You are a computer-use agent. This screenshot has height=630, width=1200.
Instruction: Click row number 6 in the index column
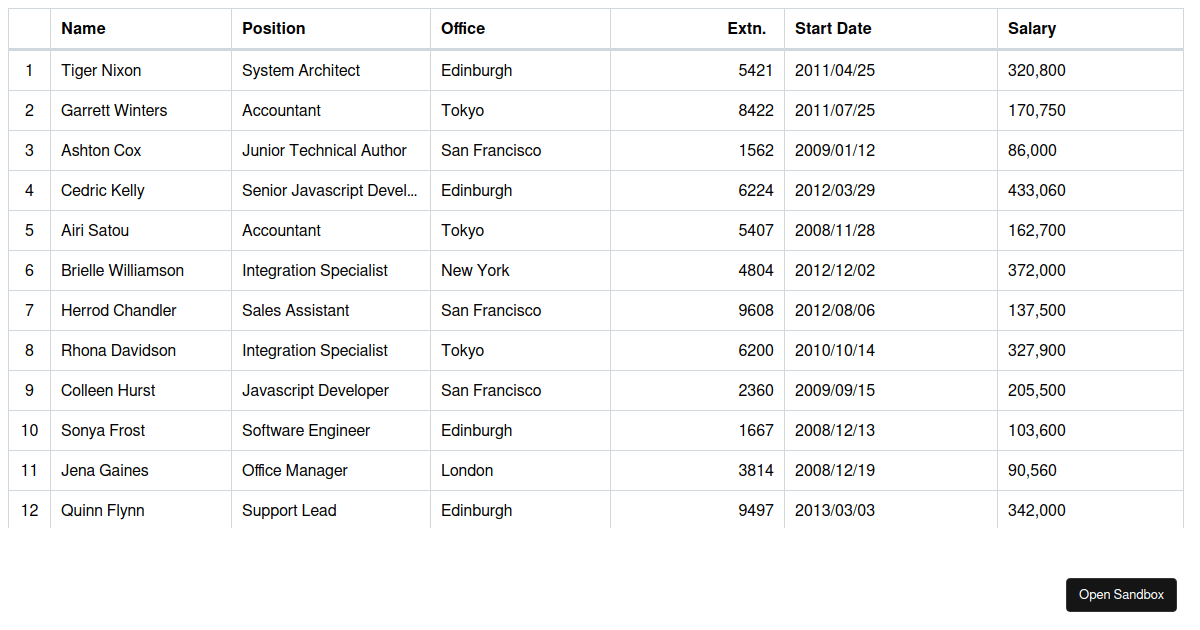(x=29, y=270)
